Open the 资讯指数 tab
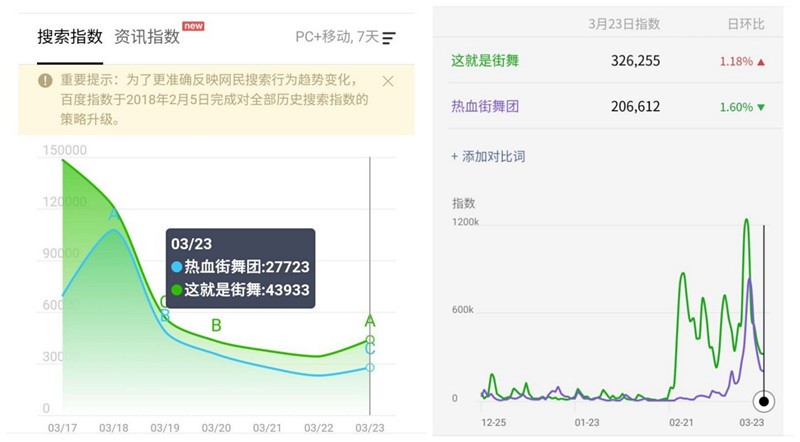 pos(147,37)
